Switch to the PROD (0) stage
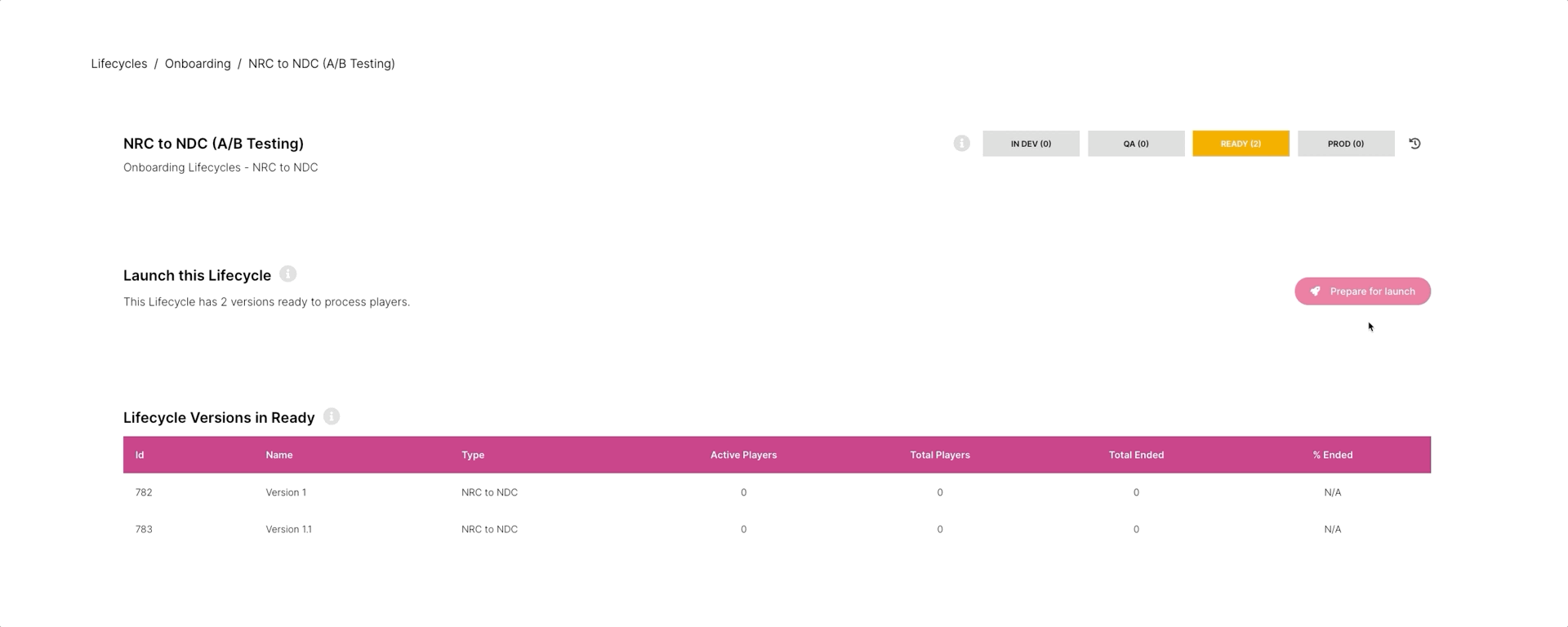 coord(1345,144)
